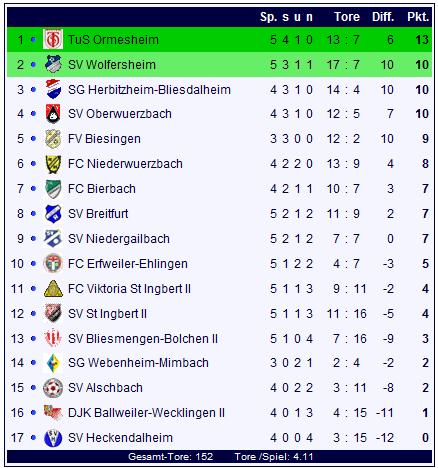Open the SV Breitfurt team name
Viewport: 438px width, 468px height.
click(x=98, y=214)
